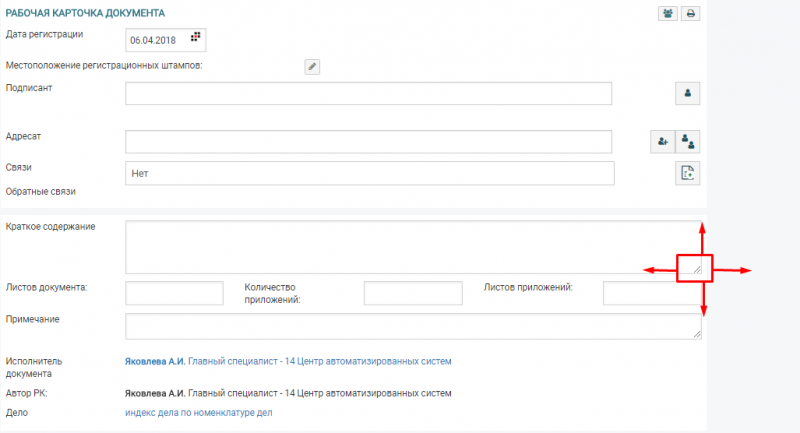
Task: Click the Примечание text area
Action: [x=410, y=326]
